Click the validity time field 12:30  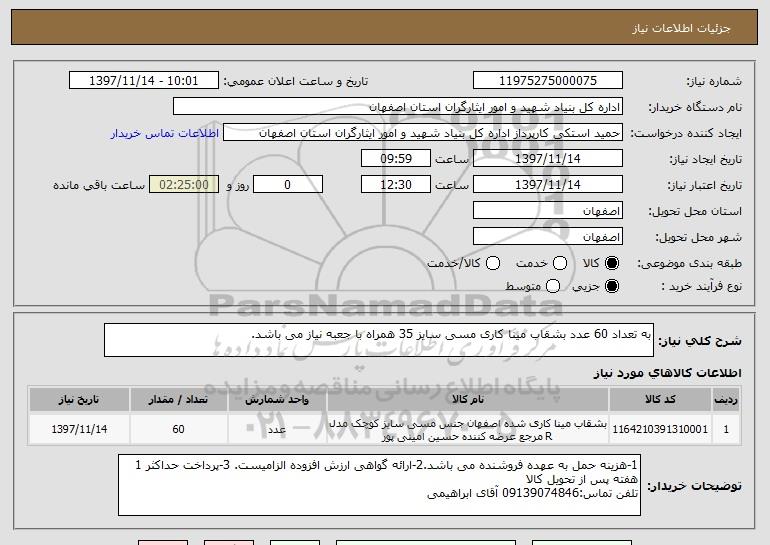click(x=396, y=185)
